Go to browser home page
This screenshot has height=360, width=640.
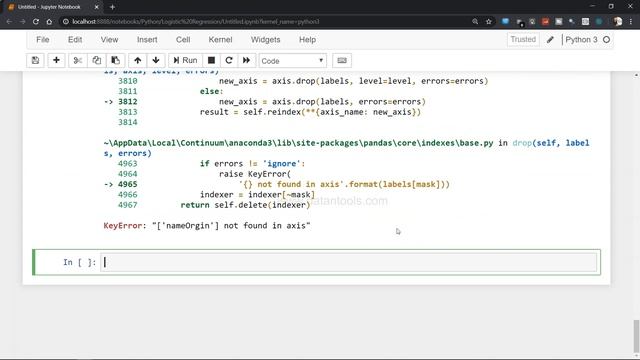49,22
